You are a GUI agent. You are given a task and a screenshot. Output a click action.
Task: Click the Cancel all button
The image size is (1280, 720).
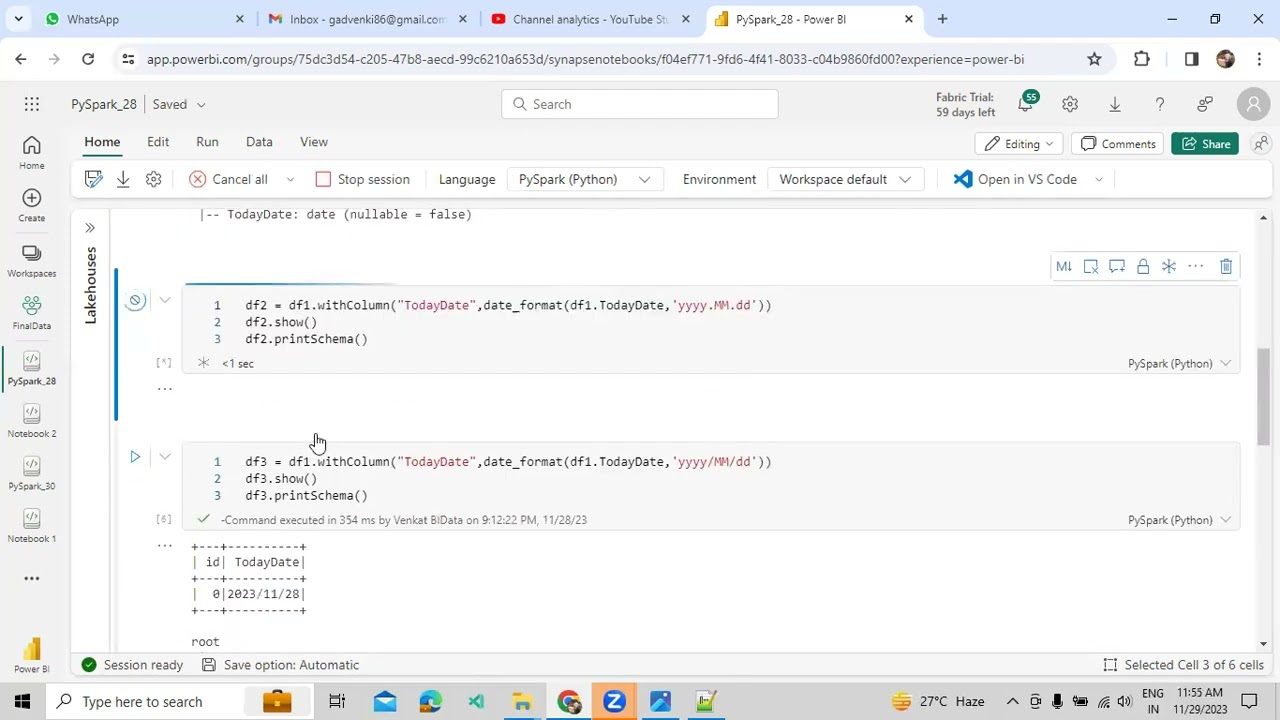229,179
